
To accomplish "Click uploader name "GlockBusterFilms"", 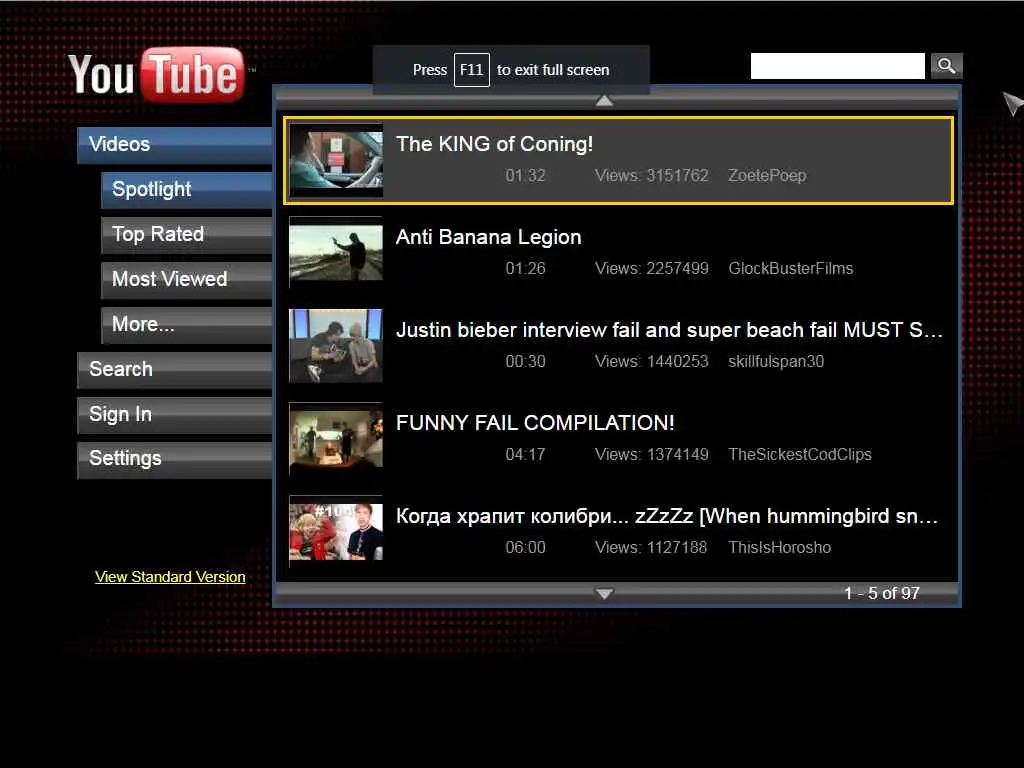I will 791,268.
